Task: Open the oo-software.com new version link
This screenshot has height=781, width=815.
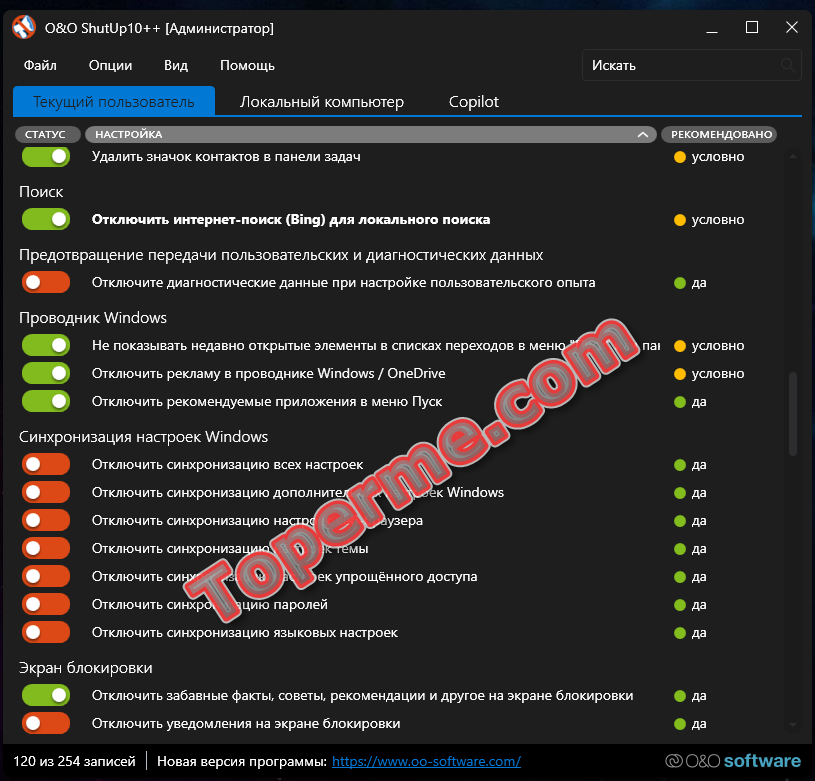Action: click(x=426, y=761)
